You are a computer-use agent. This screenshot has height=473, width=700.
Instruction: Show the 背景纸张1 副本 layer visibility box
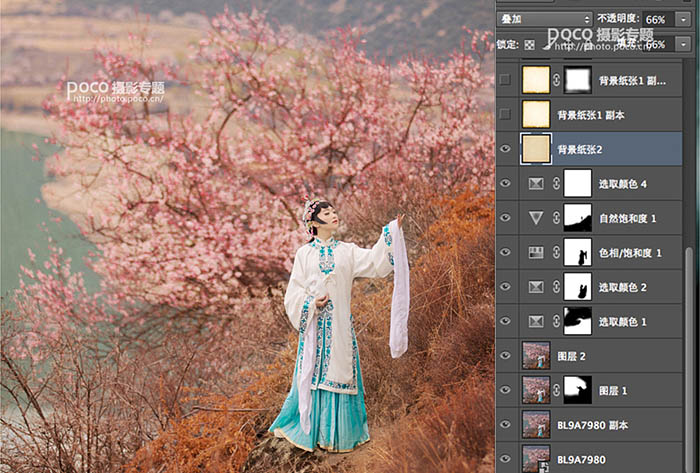tap(505, 114)
